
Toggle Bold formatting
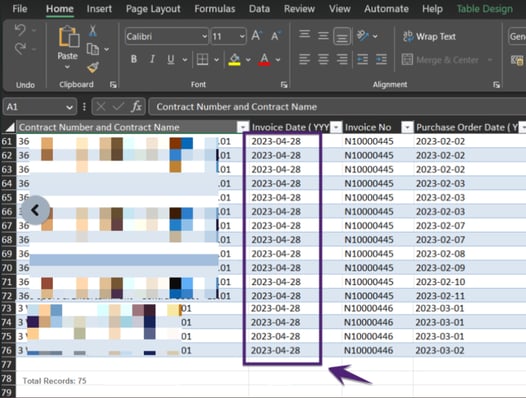click(134, 59)
